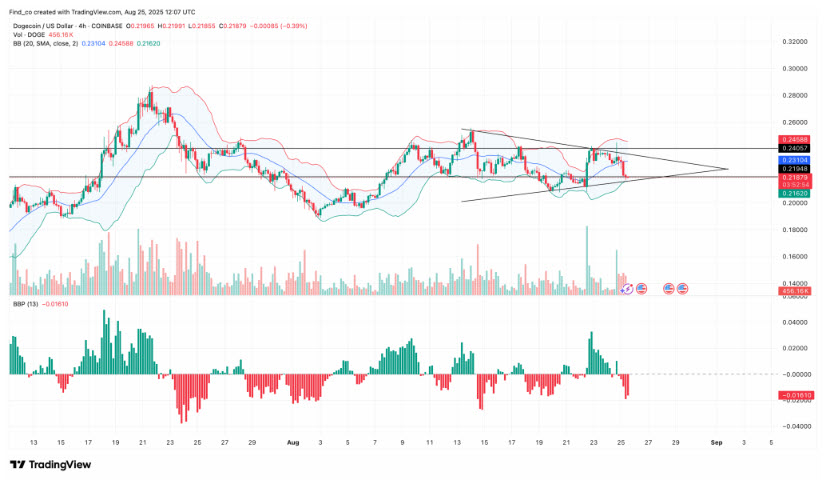Click the TradingView logo at the bottom left
The image size is (827, 485).
pyautogui.click(x=50, y=464)
